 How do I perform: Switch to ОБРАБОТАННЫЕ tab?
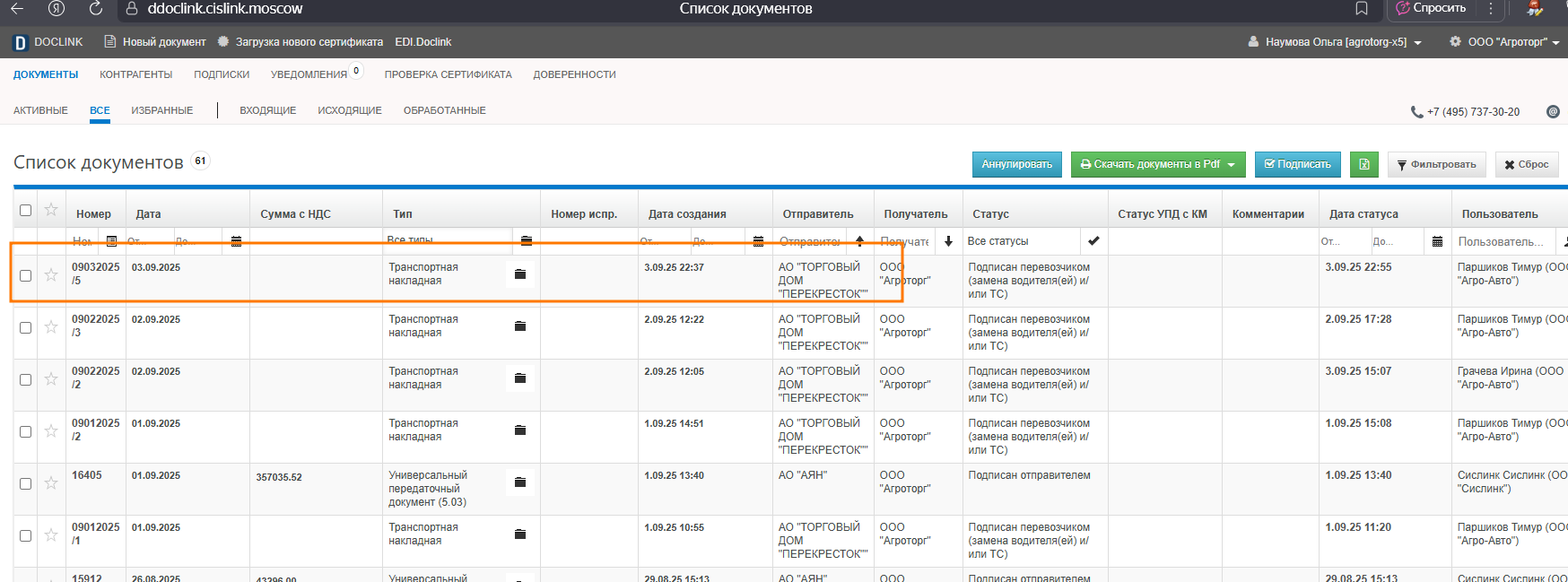click(x=445, y=110)
